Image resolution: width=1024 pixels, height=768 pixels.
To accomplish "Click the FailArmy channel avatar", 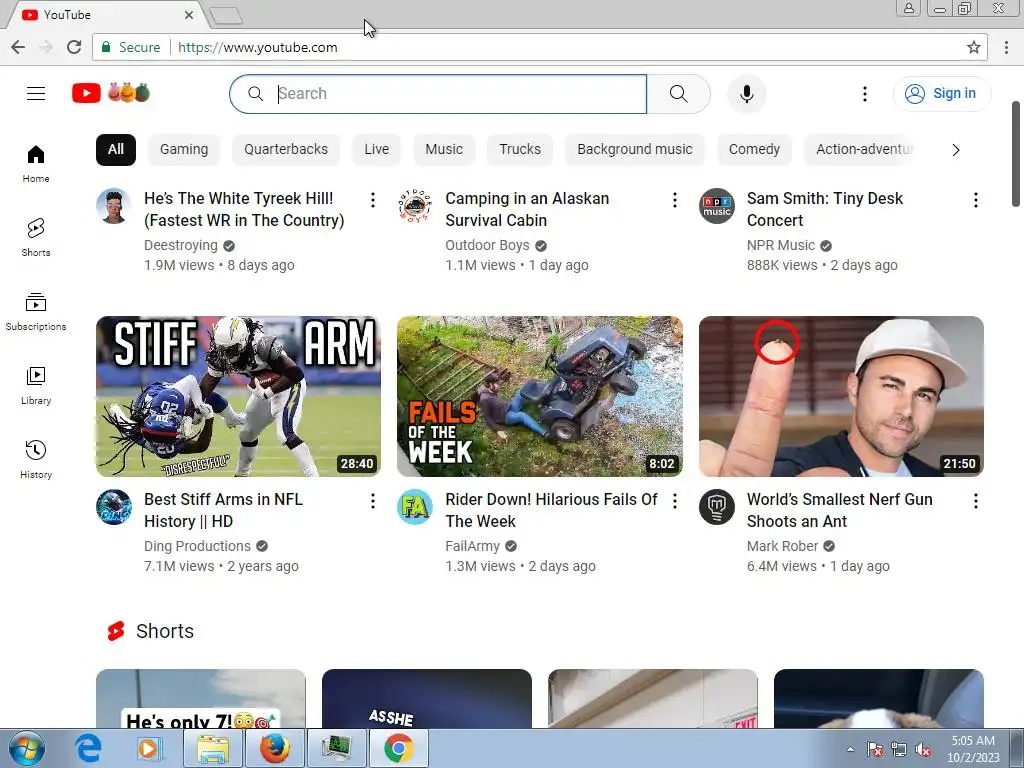I will (x=415, y=507).
